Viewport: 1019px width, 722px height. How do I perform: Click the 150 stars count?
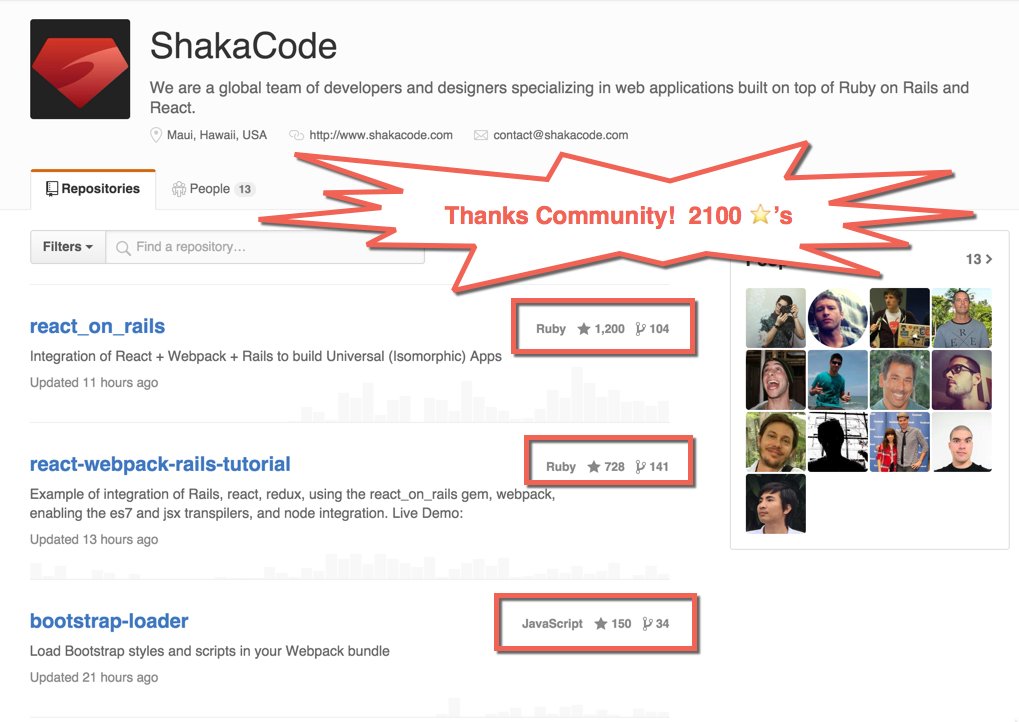point(621,624)
